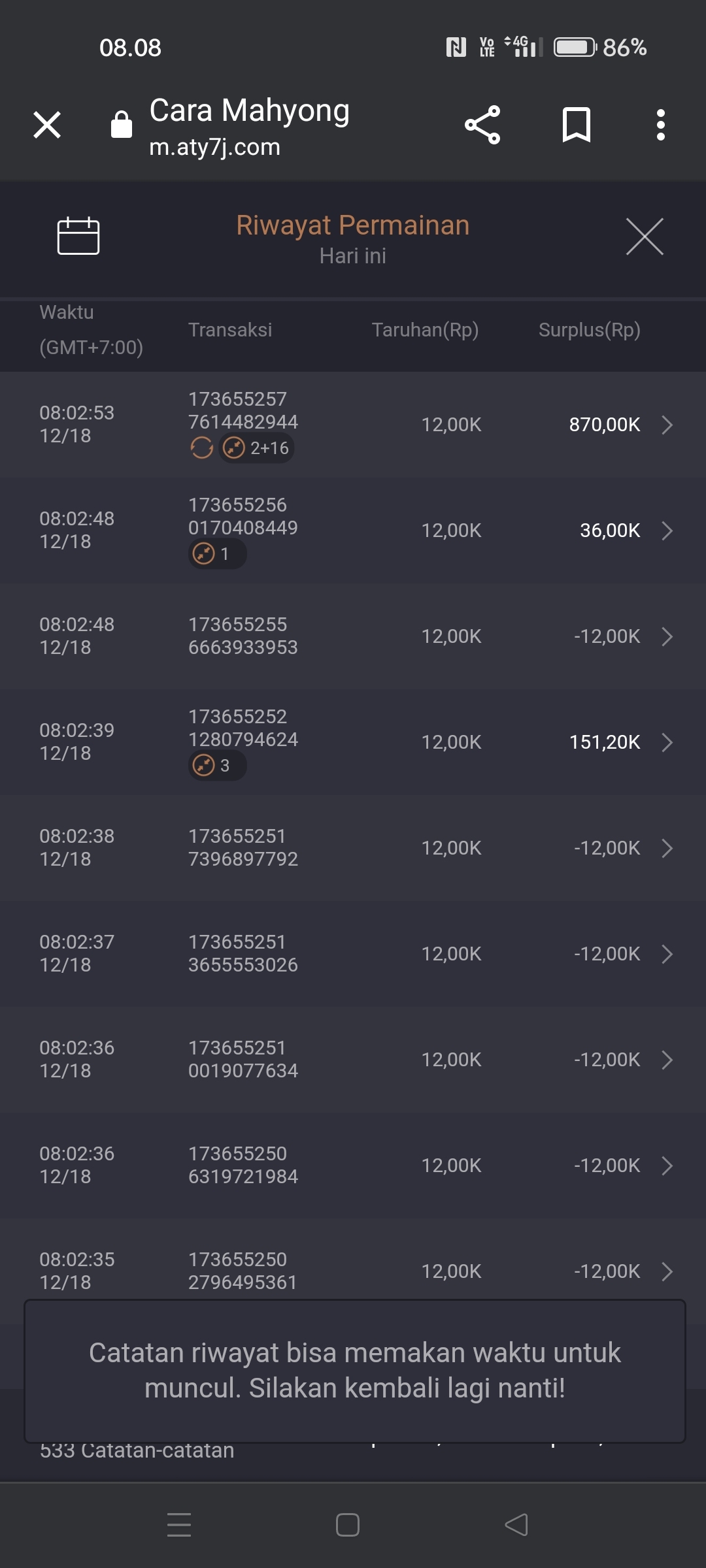Open the calendar date filter icon
Viewport: 706px width, 1568px height.
point(78,235)
